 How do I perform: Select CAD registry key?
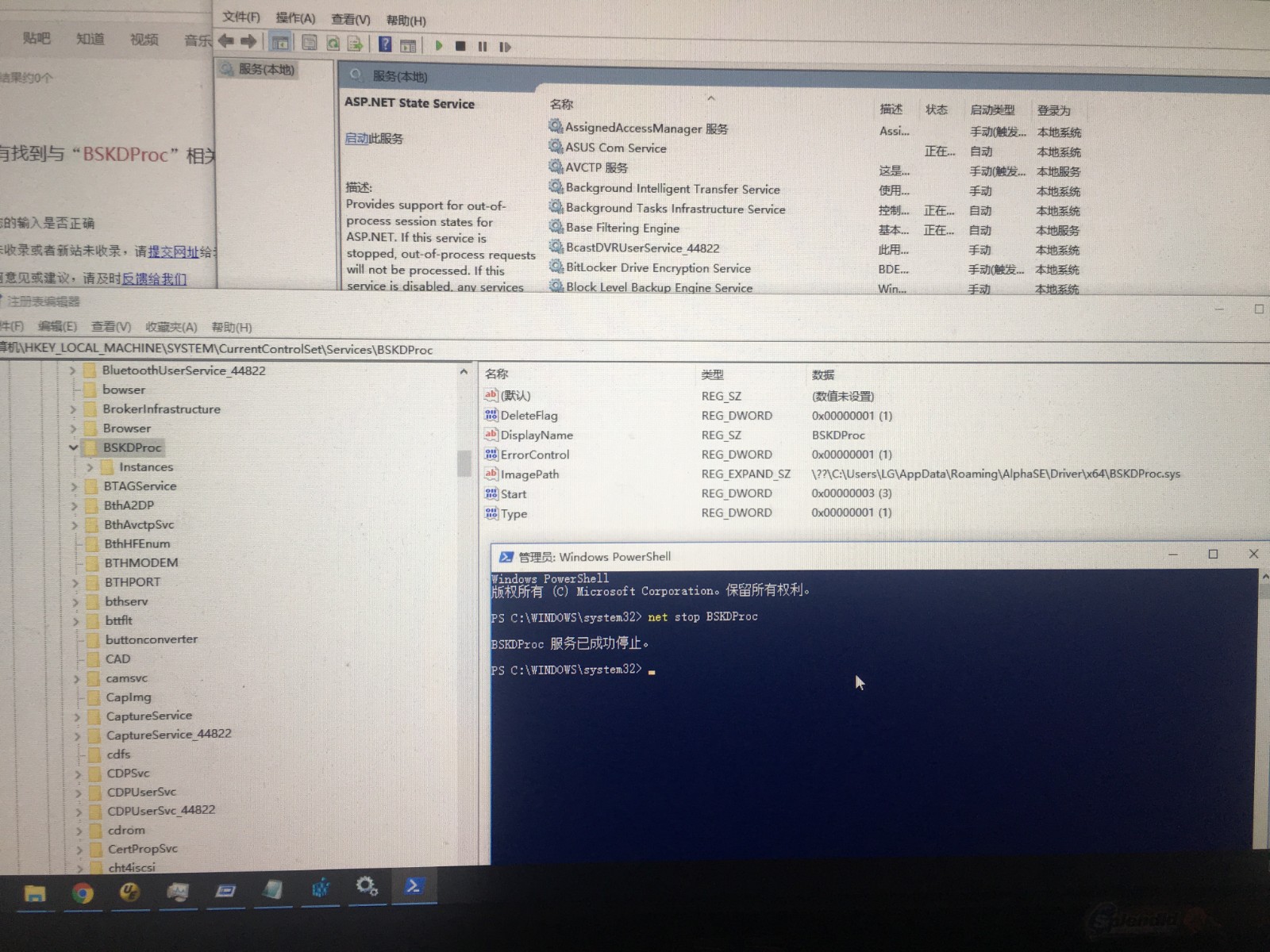point(117,658)
